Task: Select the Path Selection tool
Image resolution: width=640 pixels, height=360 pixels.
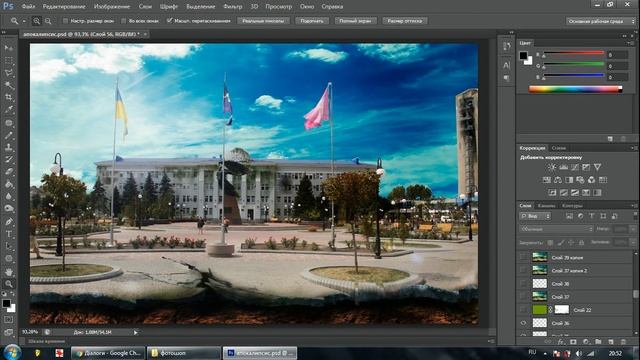Action: [9, 246]
